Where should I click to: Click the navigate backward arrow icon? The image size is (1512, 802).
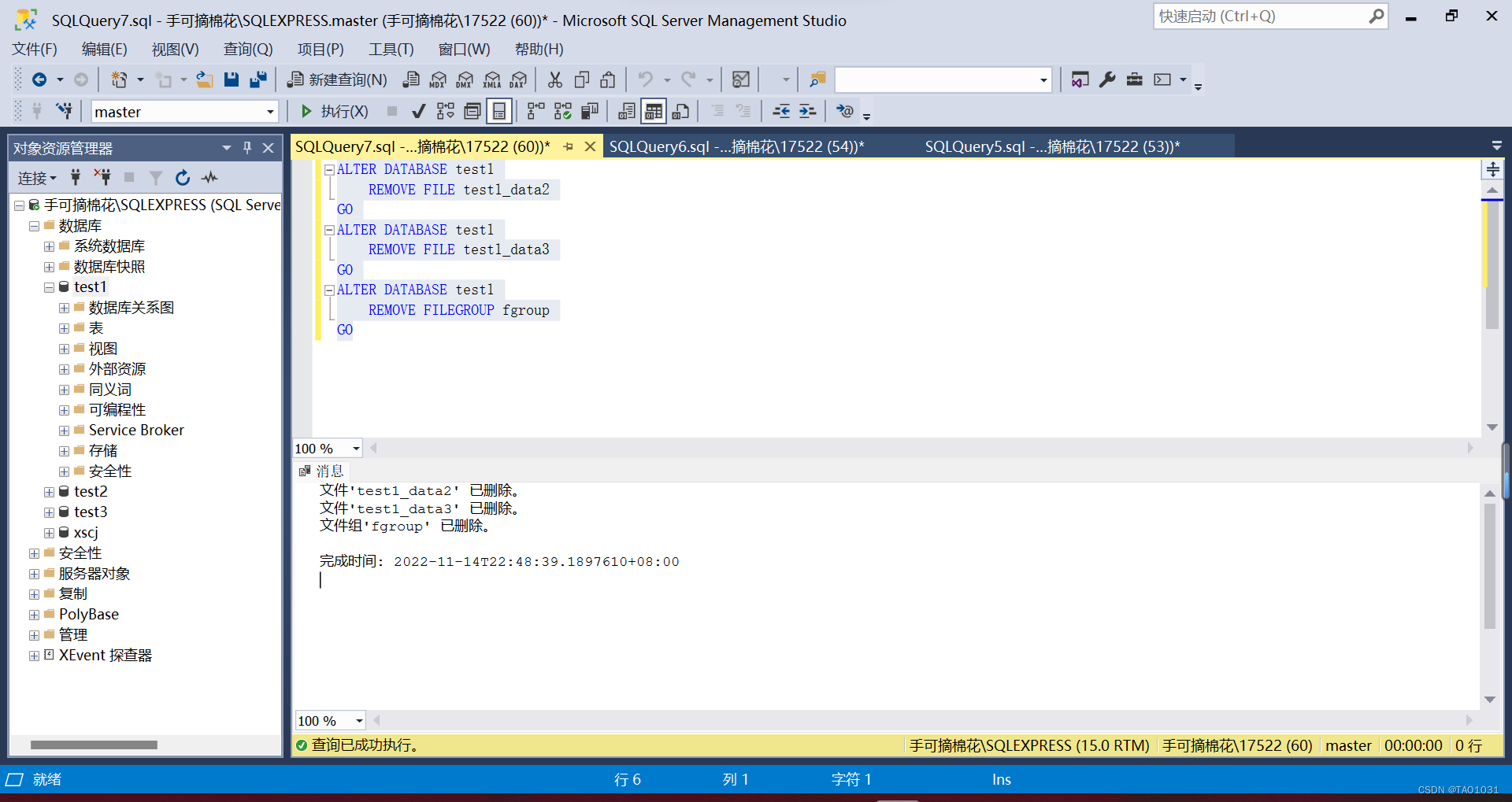[x=39, y=79]
